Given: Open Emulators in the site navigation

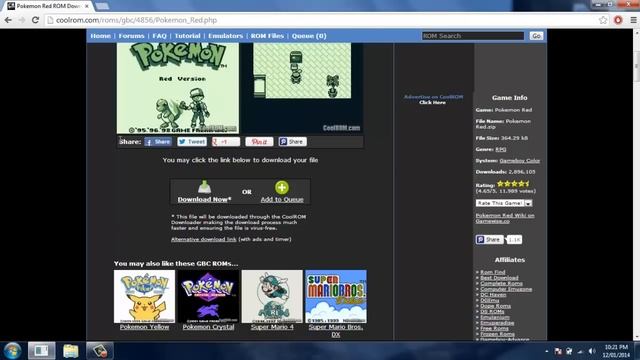Looking at the screenshot, I should coord(225,36).
